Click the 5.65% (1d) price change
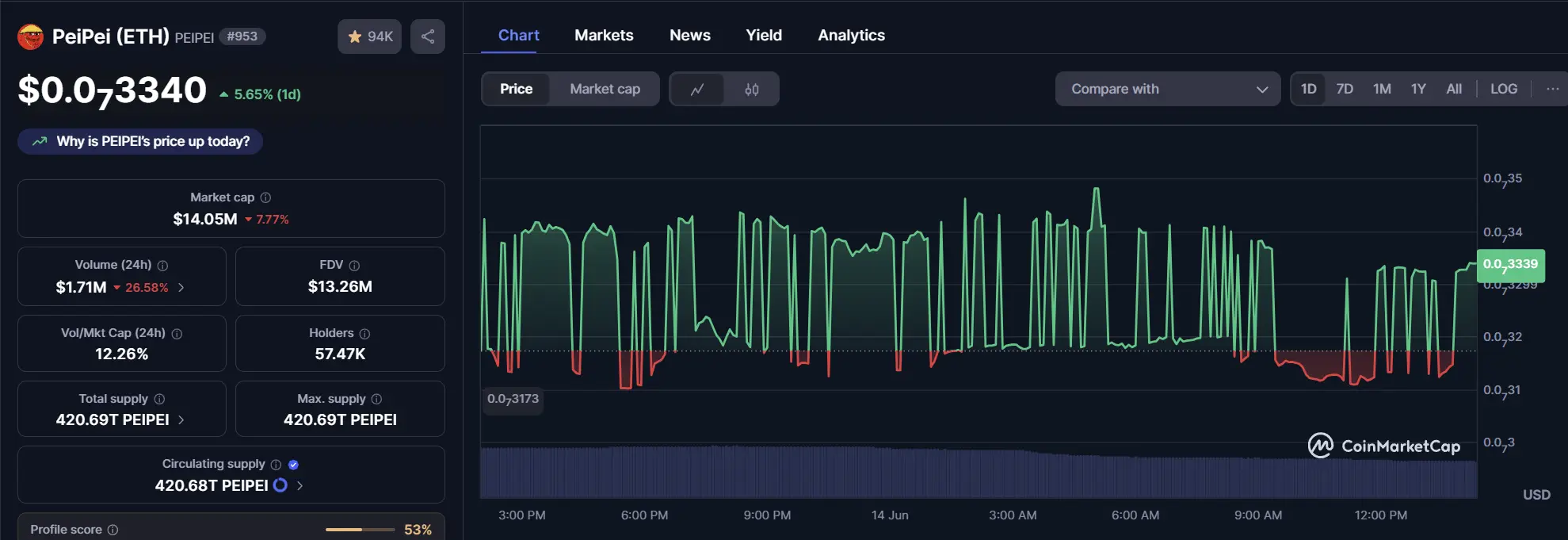 (260, 94)
